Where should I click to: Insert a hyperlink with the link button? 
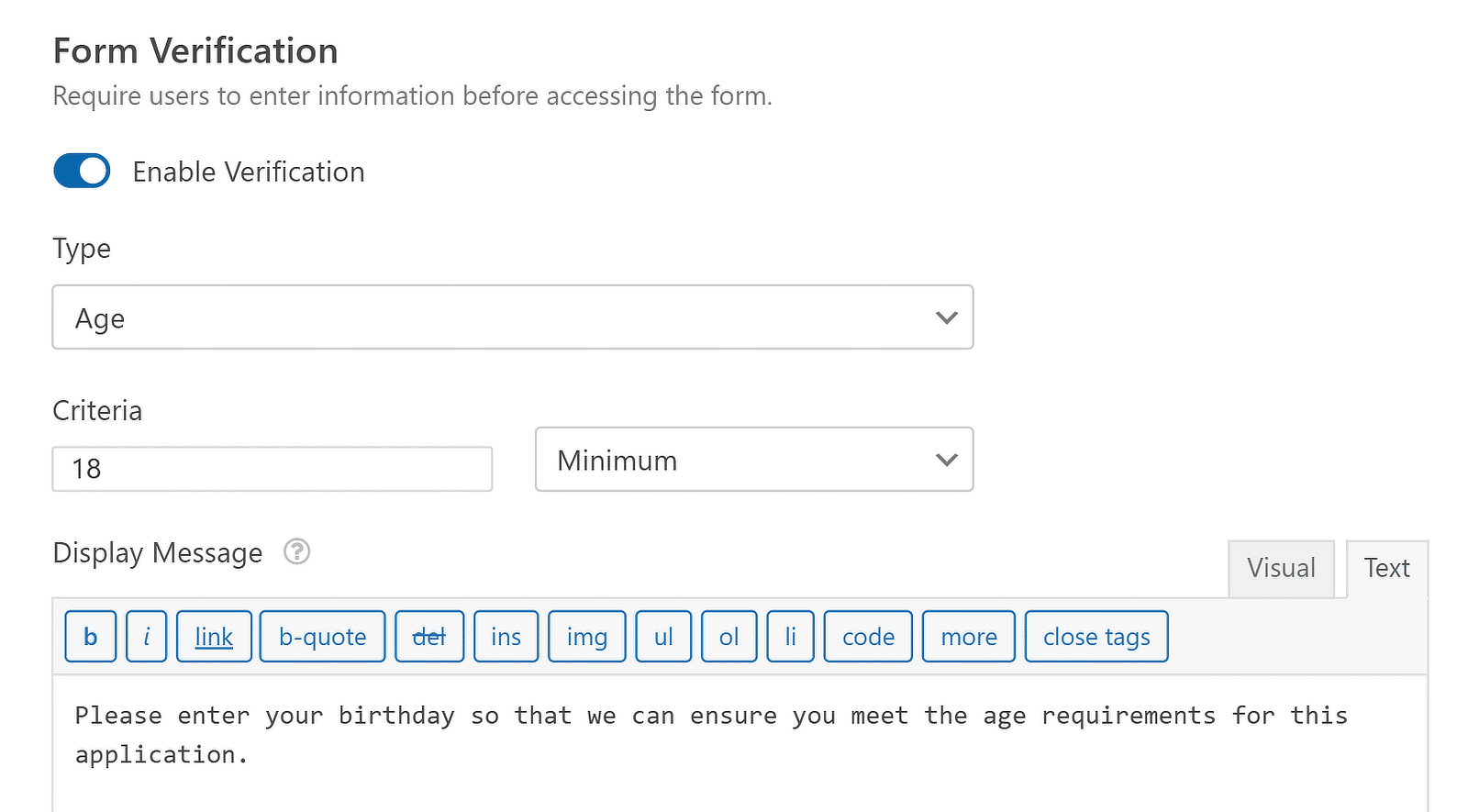pos(213,636)
